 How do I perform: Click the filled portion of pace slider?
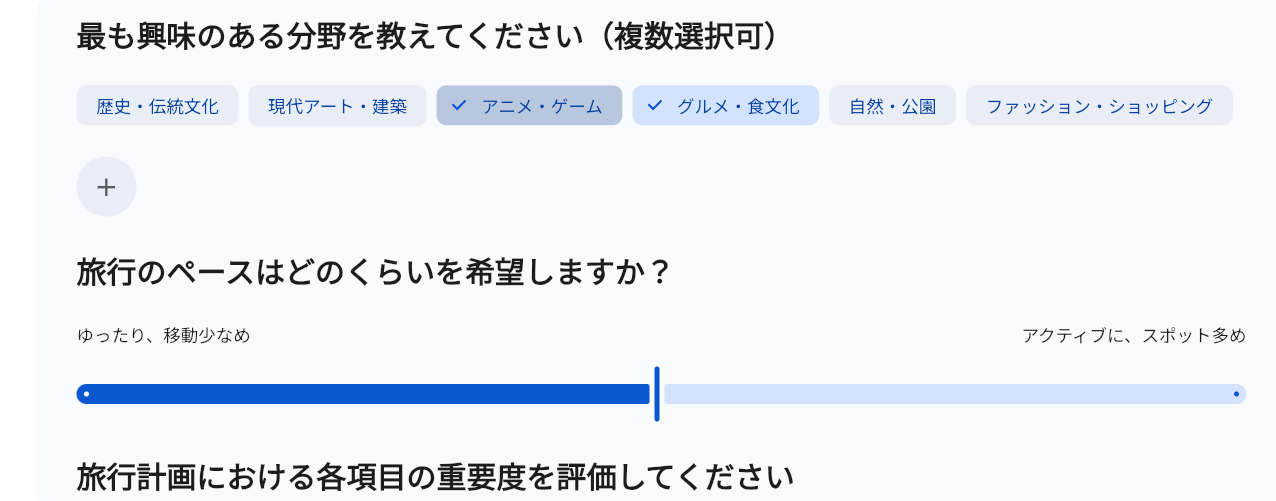point(363,394)
